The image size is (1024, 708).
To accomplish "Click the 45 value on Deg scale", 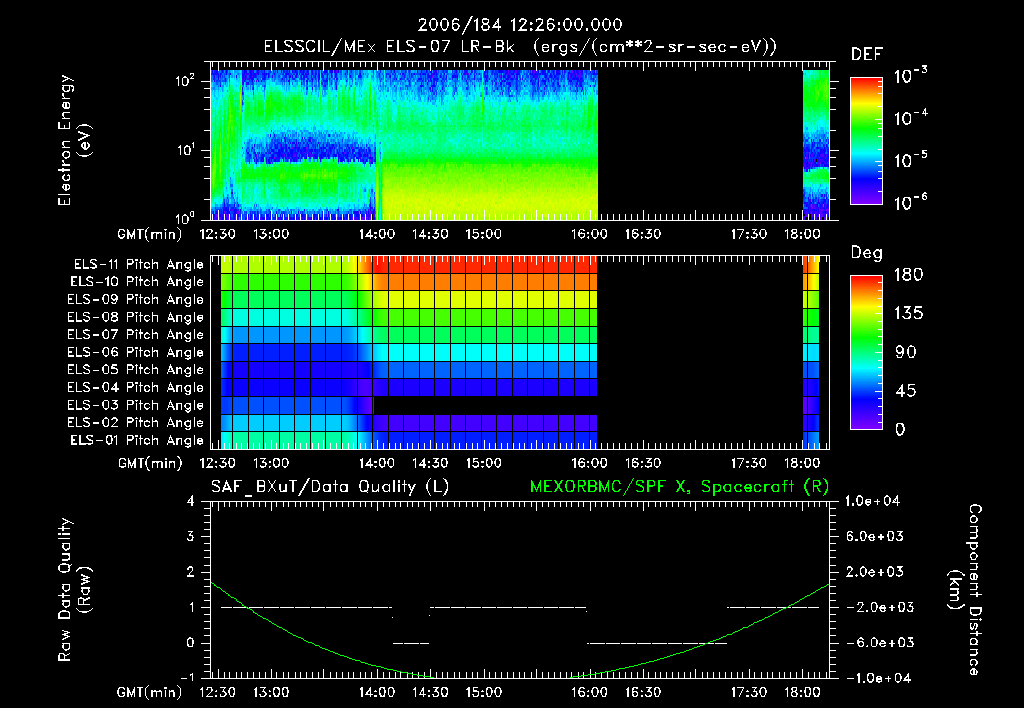I will point(906,391).
